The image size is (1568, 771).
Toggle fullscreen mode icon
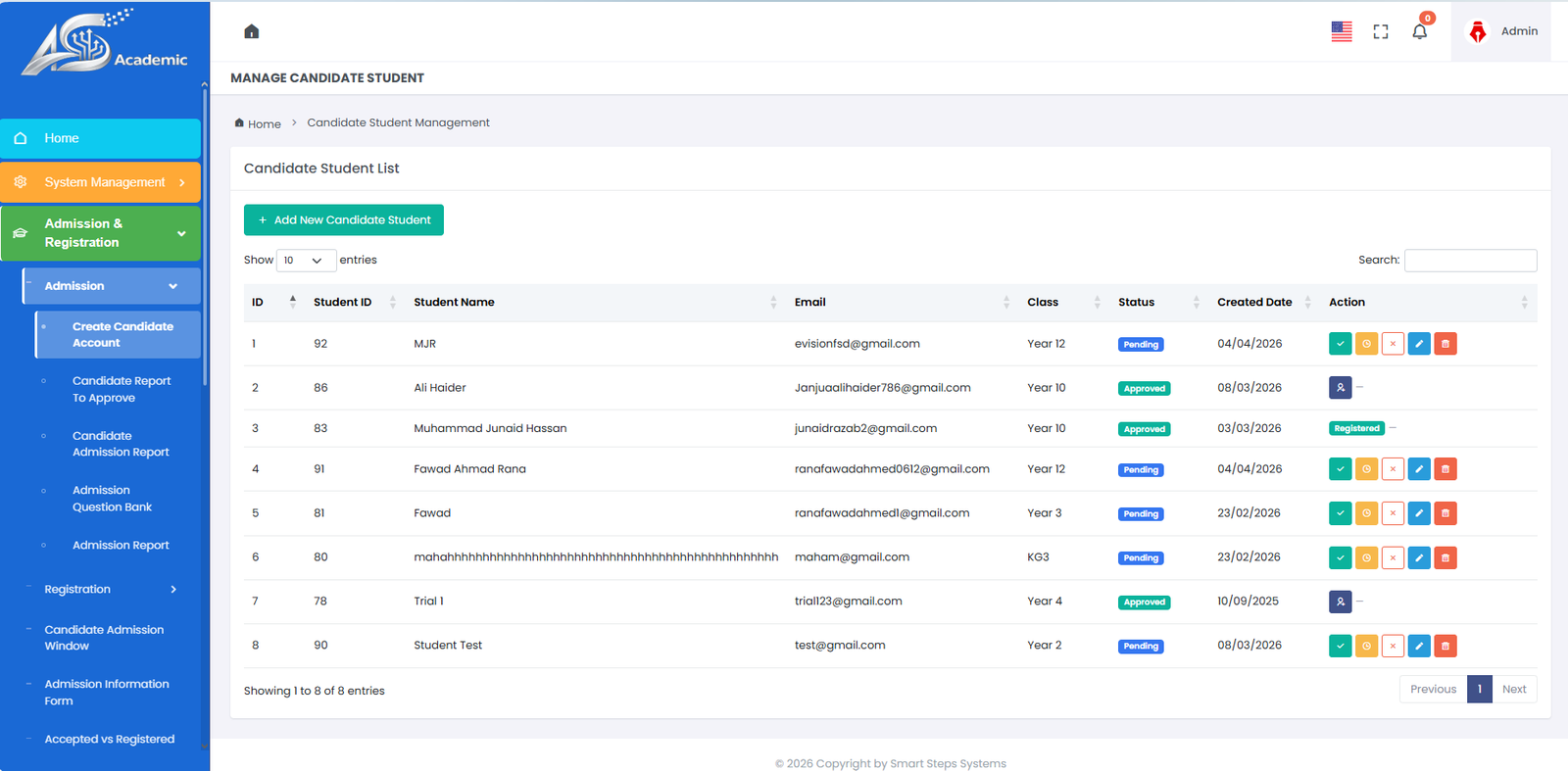pyautogui.click(x=1381, y=32)
